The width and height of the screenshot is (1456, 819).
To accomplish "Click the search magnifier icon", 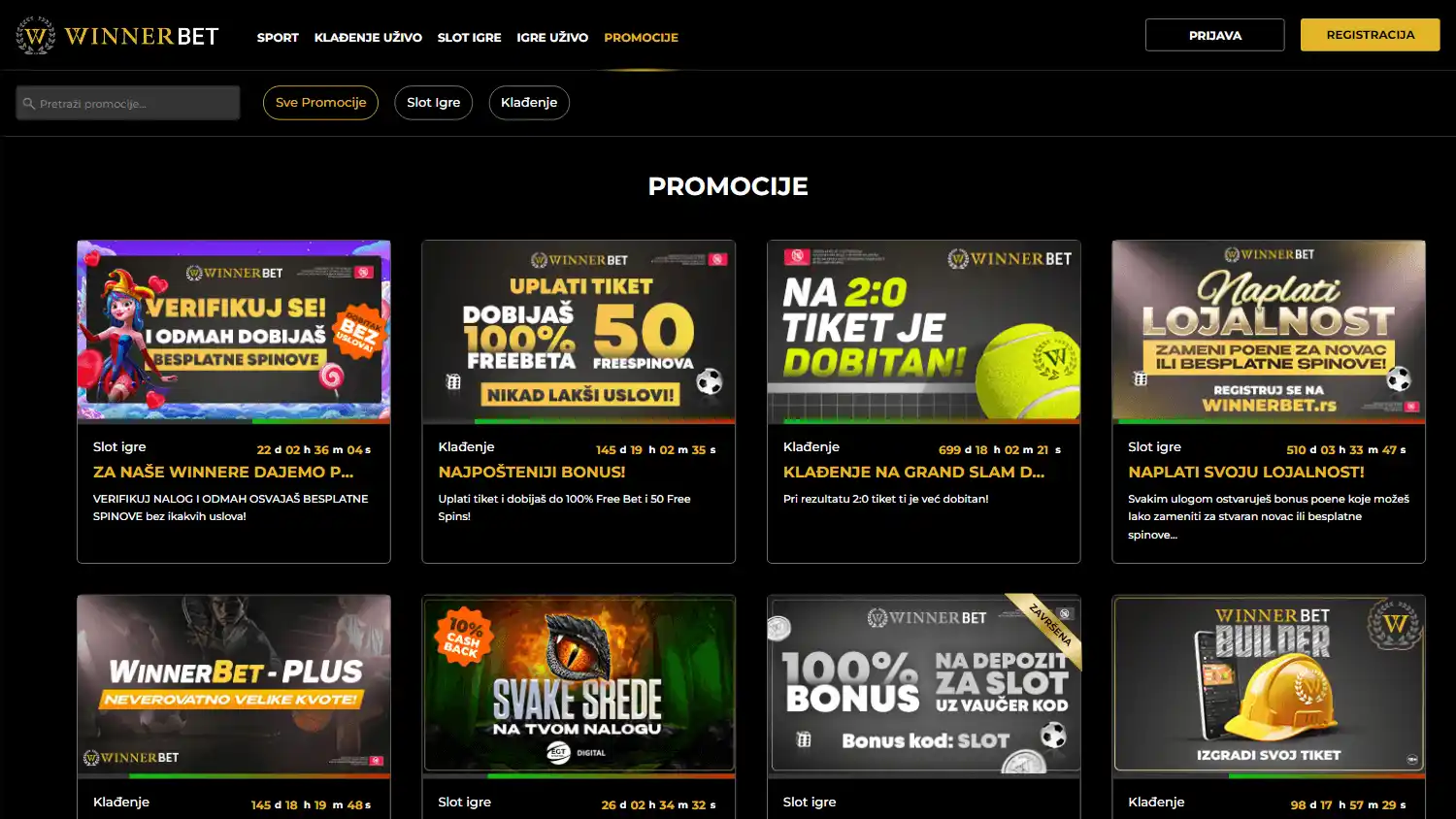I will coord(29,104).
